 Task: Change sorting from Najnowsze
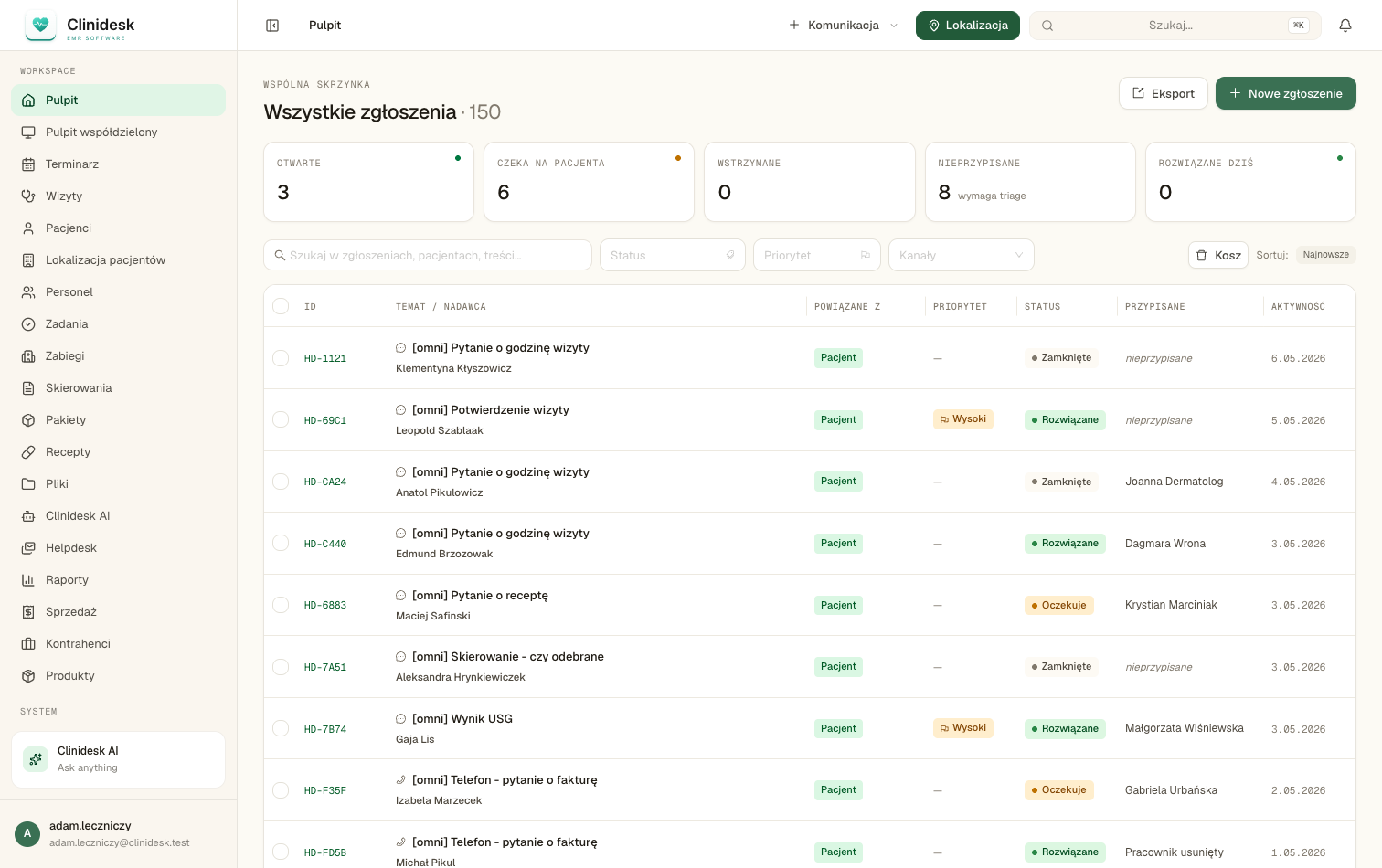(1325, 255)
